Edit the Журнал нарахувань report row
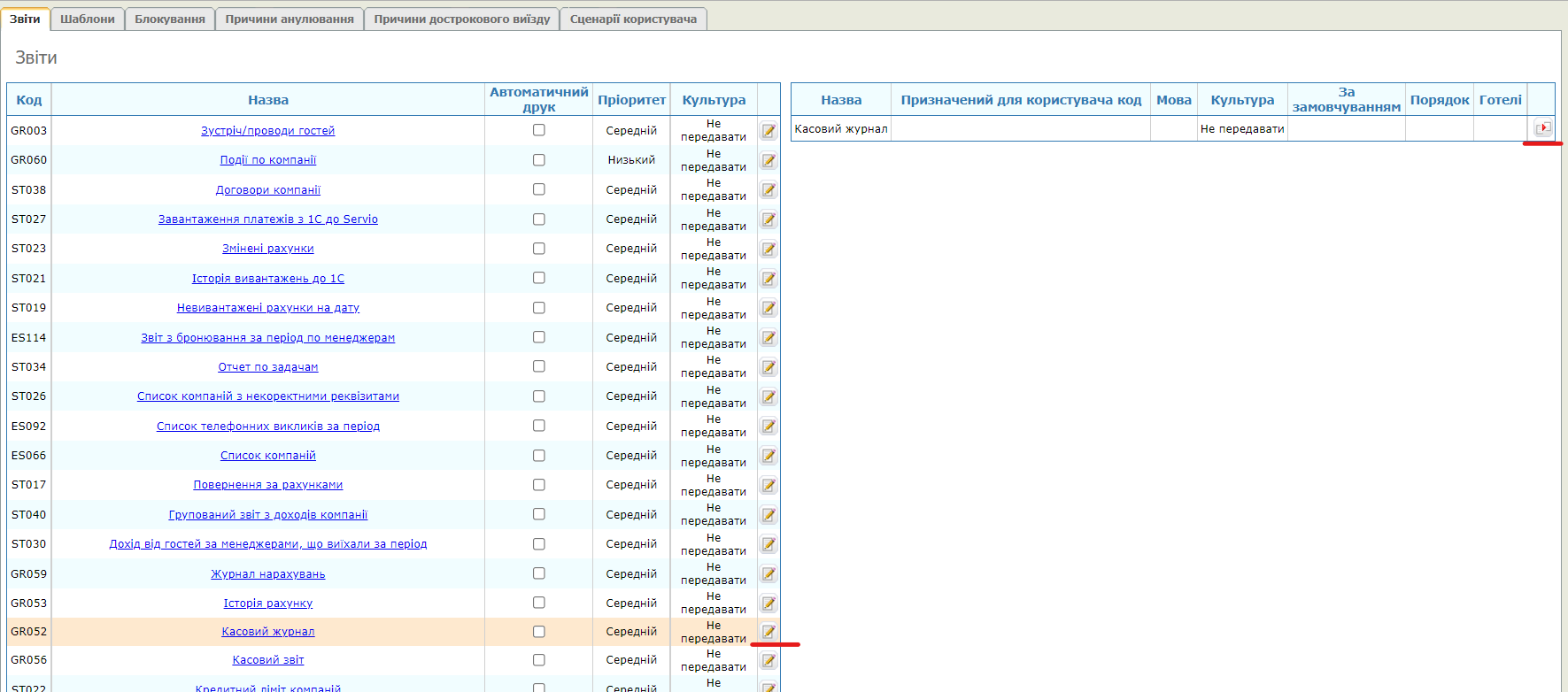The image size is (1568, 692). point(769,574)
